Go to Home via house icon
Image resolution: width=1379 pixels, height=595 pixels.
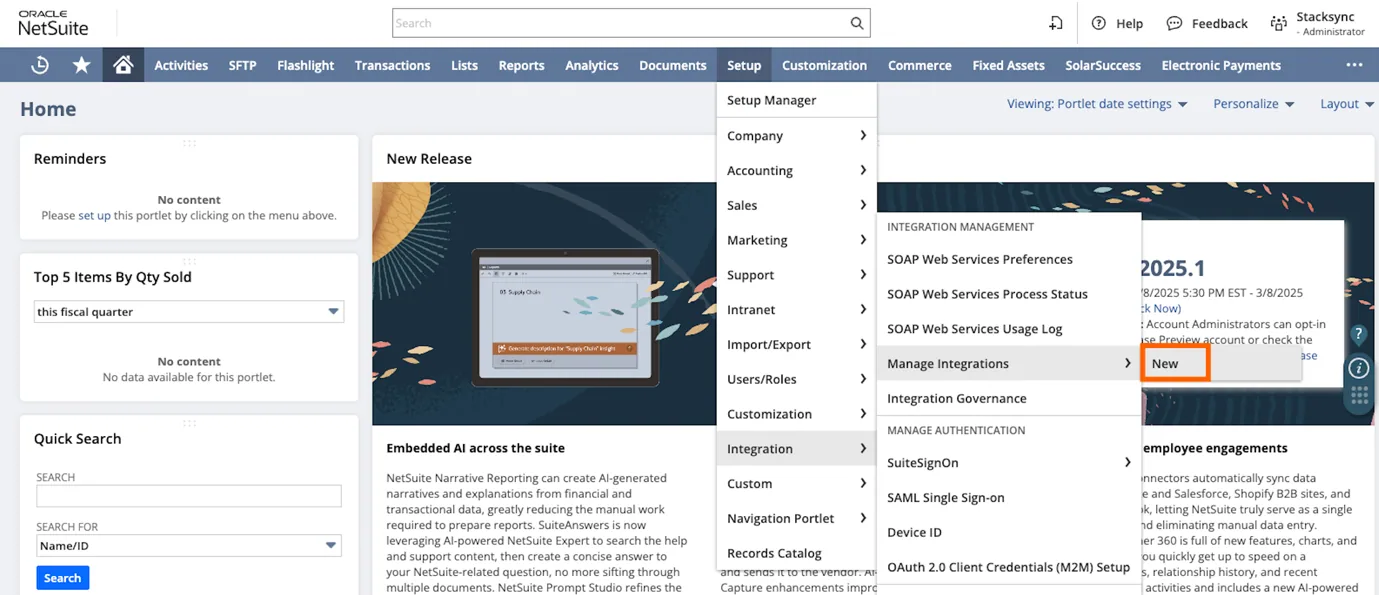coord(123,65)
